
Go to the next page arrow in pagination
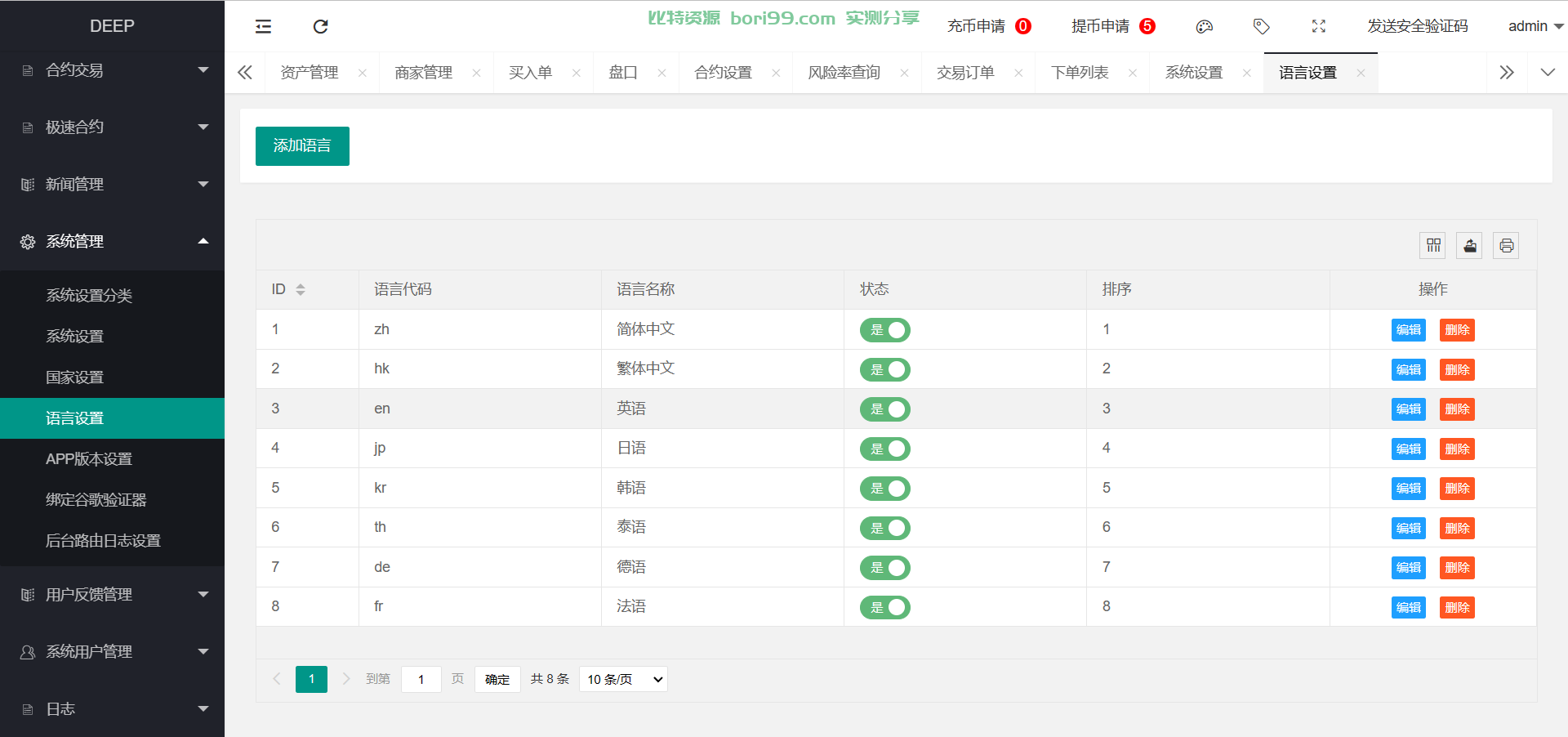(x=346, y=679)
